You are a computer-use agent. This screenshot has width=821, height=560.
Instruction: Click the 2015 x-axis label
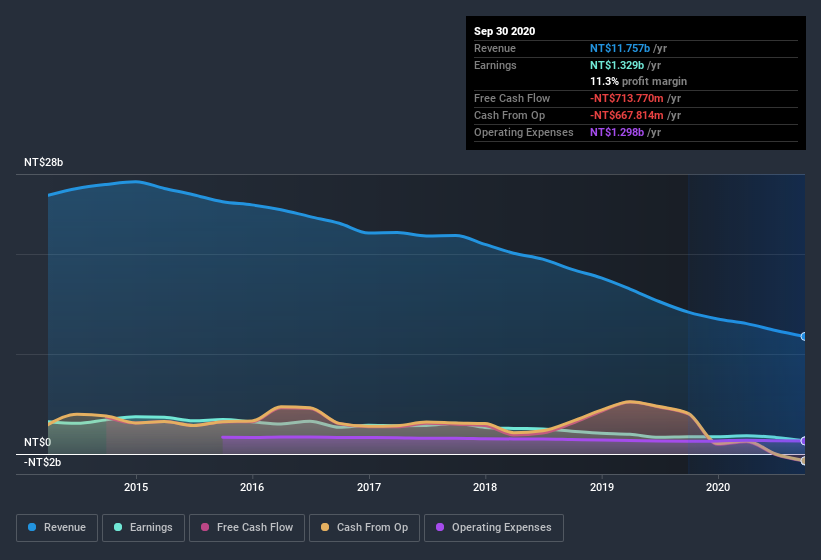point(136,487)
